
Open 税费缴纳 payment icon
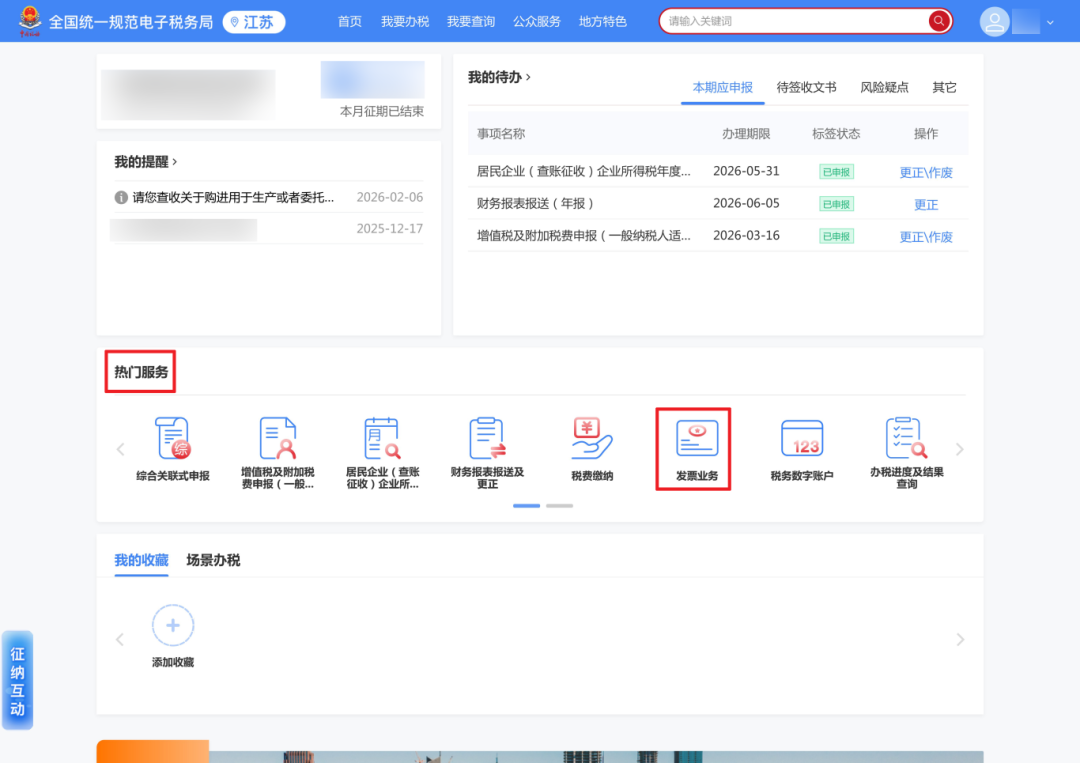point(592,449)
